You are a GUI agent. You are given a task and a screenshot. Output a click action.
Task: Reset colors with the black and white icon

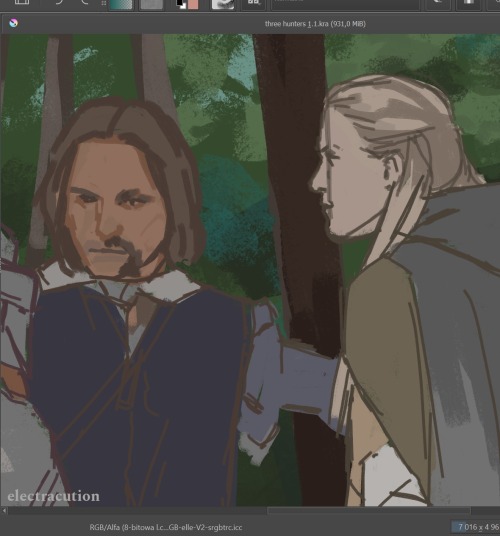181,4
